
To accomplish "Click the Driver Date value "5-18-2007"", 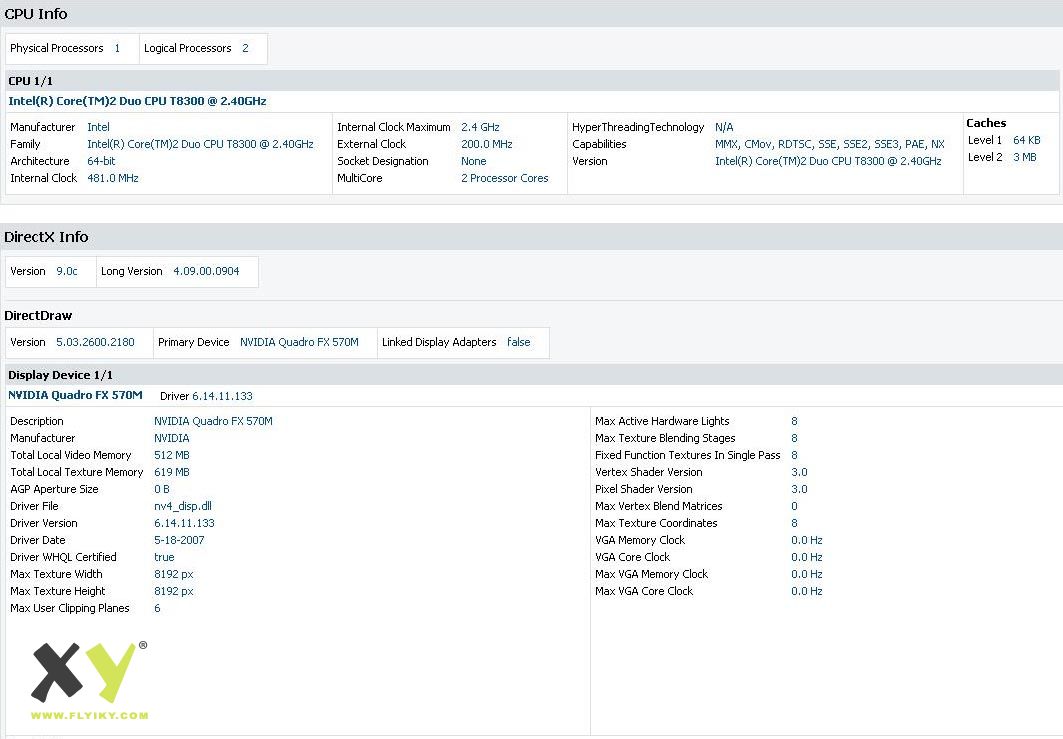I will pos(179,540).
